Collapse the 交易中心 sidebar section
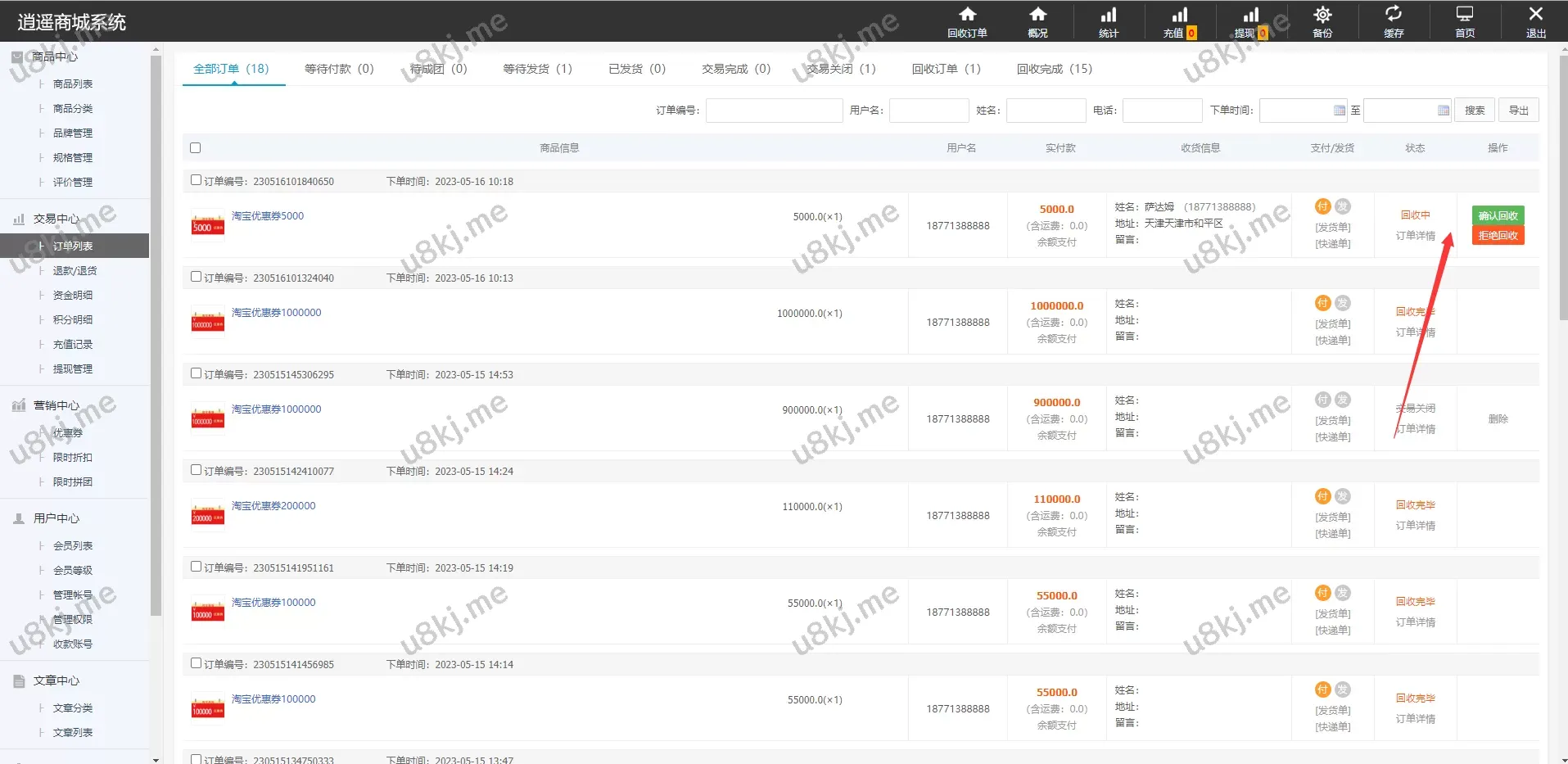 56,219
